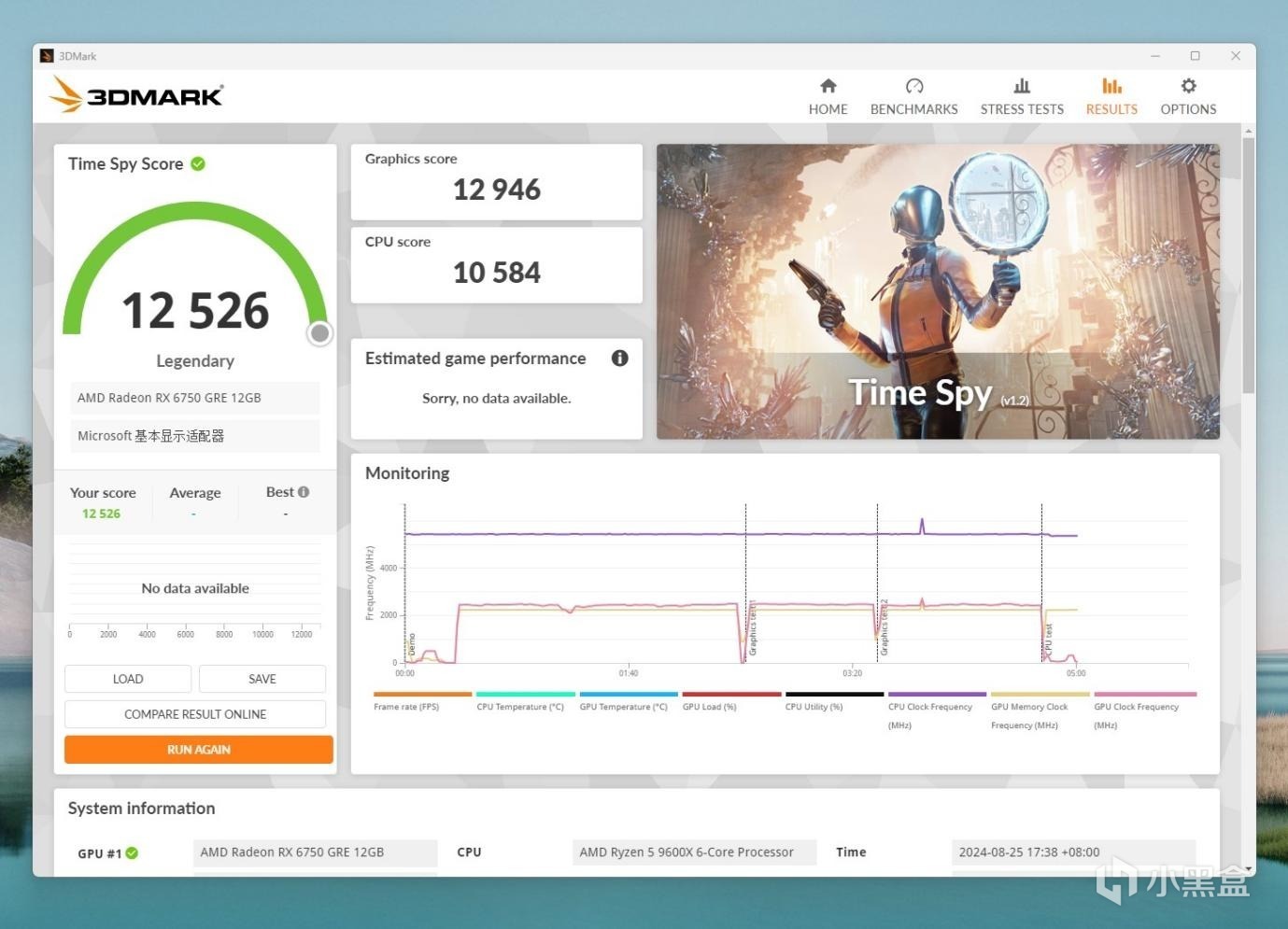Click the green check next to GPU #1

click(132, 852)
